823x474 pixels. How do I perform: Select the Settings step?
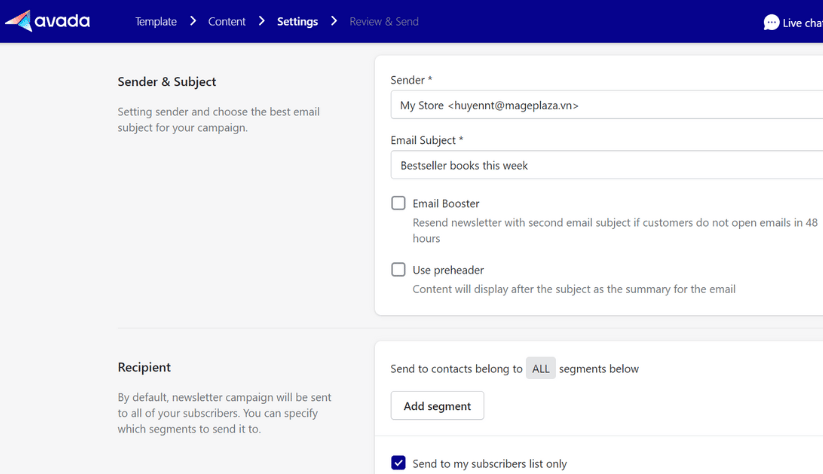297,22
